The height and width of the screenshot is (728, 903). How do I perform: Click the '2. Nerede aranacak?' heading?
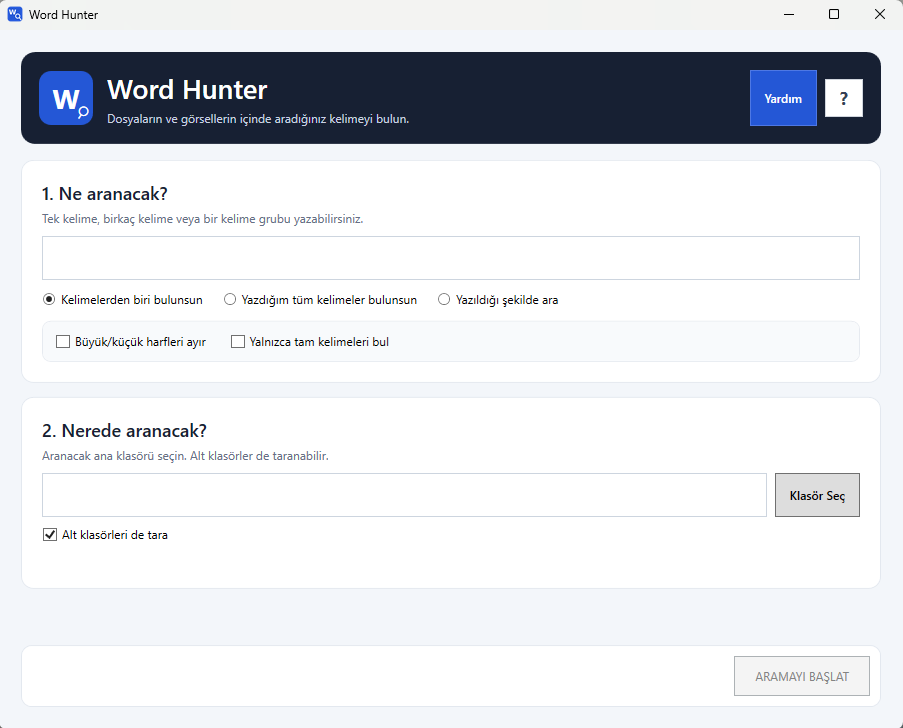click(x=124, y=431)
